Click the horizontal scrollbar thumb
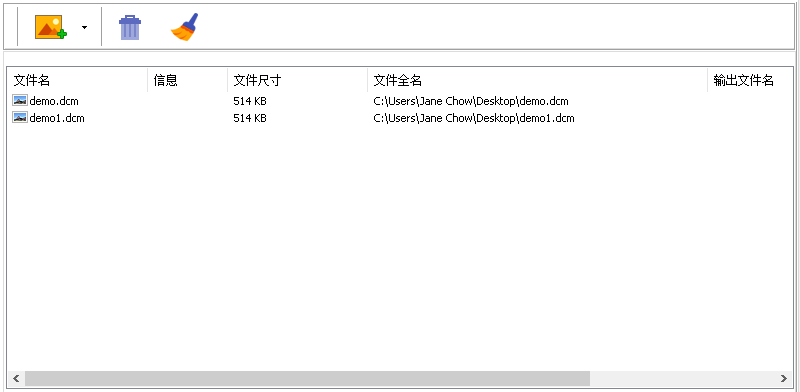Viewport: 800px width, 392px height. (307, 378)
